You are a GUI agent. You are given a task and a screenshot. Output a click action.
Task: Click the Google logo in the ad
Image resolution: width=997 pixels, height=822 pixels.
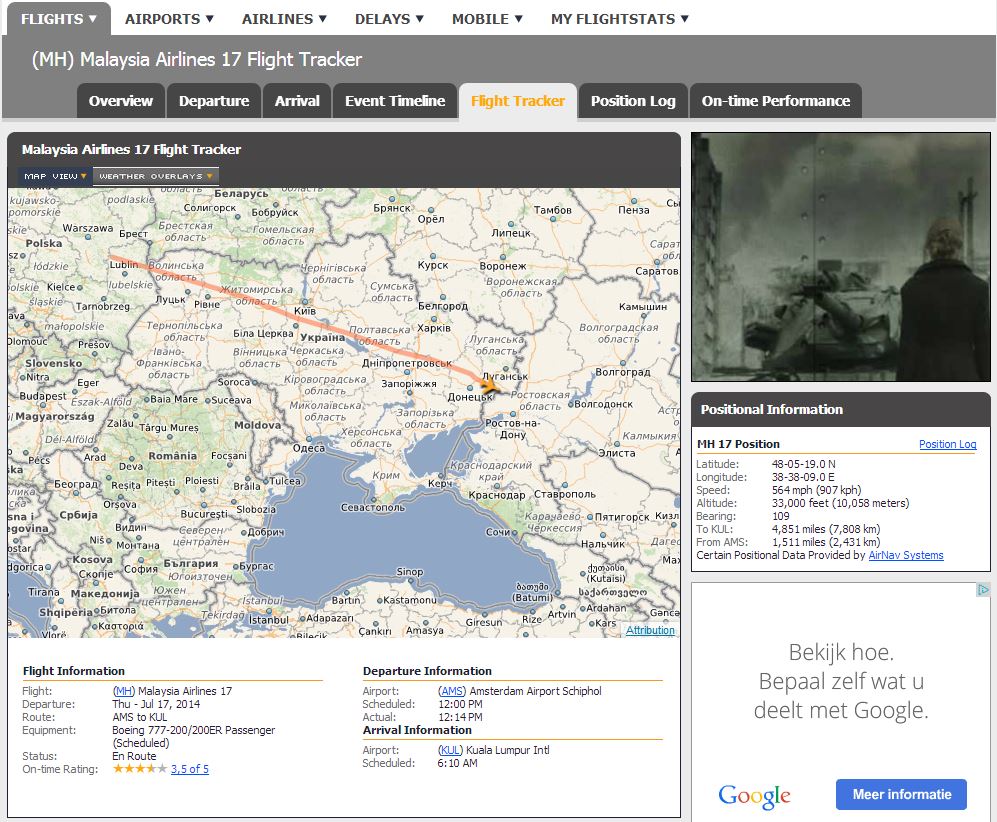pos(754,796)
